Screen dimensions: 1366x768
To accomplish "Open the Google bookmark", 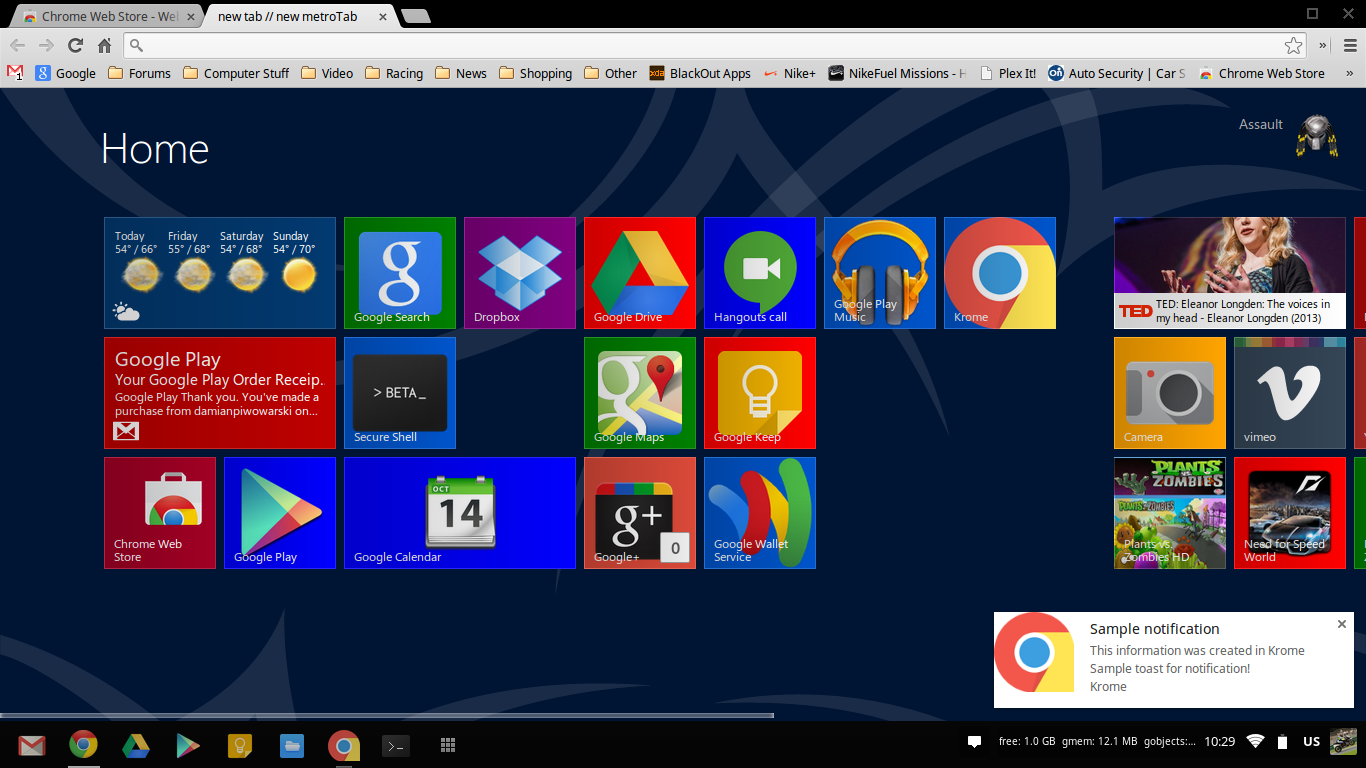I will pos(66,73).
